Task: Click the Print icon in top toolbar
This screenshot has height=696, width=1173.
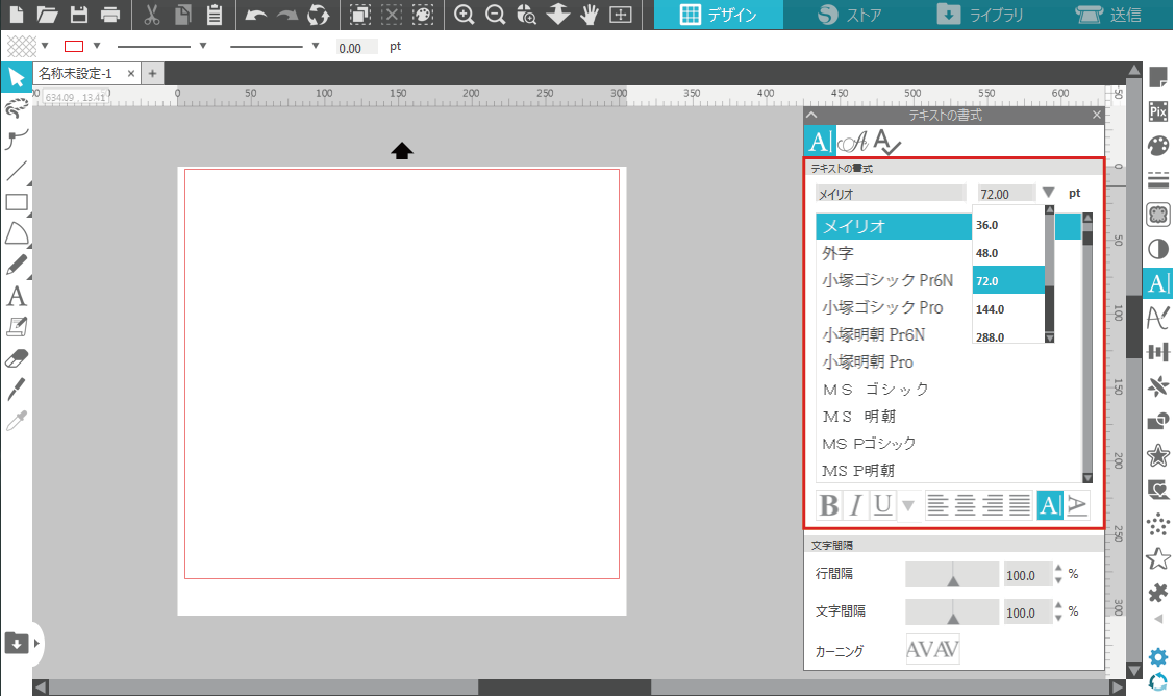Action: (x=111, y=14)
